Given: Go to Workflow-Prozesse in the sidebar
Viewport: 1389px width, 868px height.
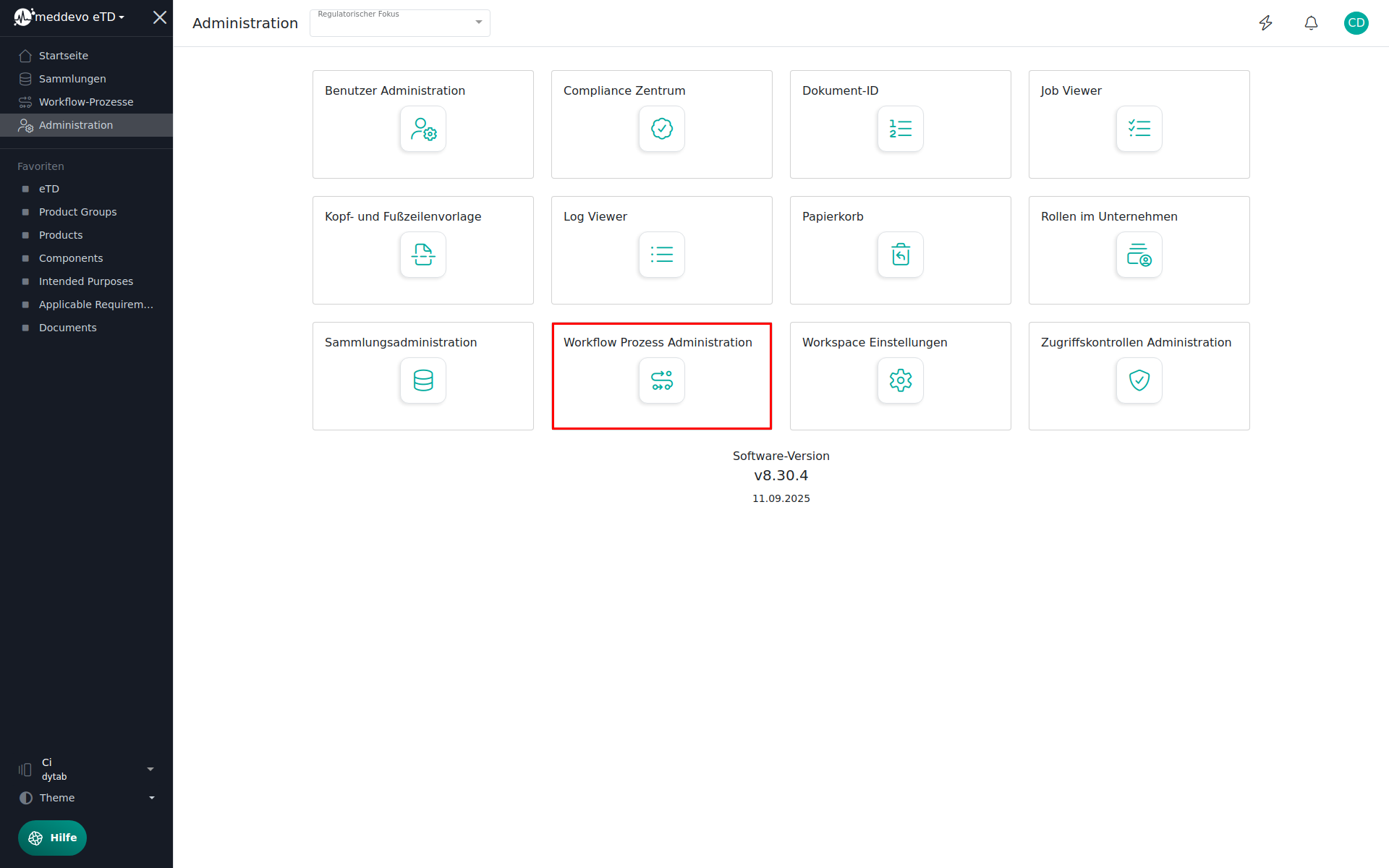Looking at the screenshot, I should (86, 102).
